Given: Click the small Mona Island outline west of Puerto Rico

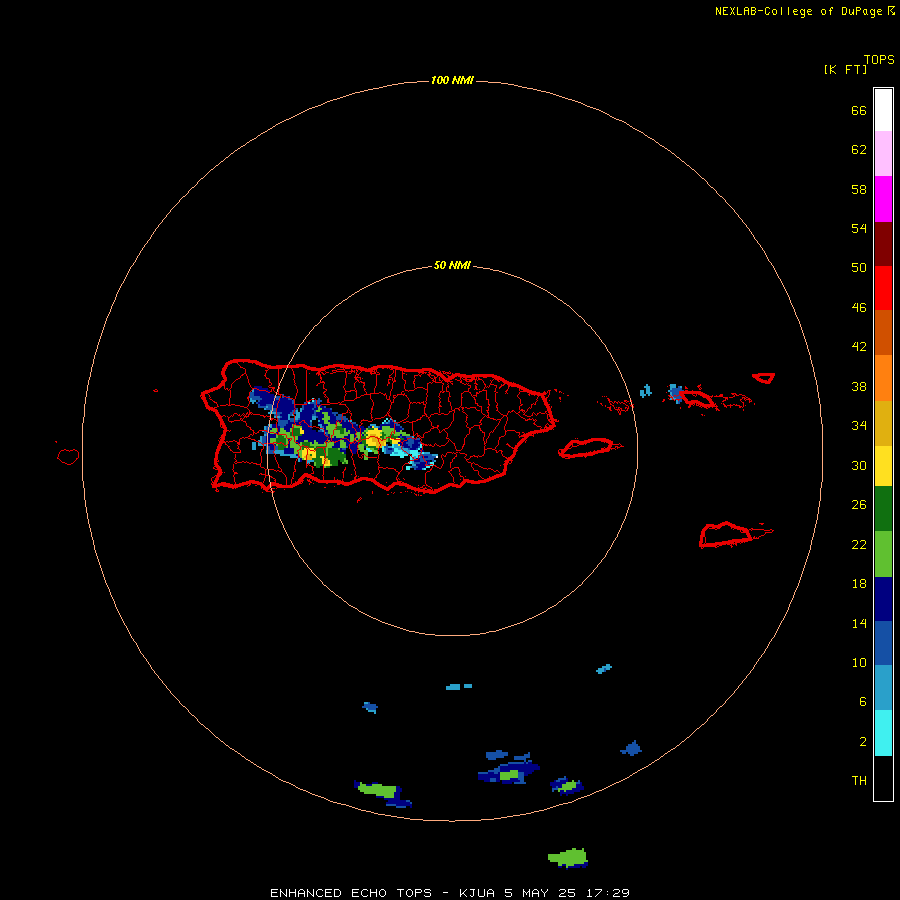Looking at the screenshot, I should click(68, 456).
